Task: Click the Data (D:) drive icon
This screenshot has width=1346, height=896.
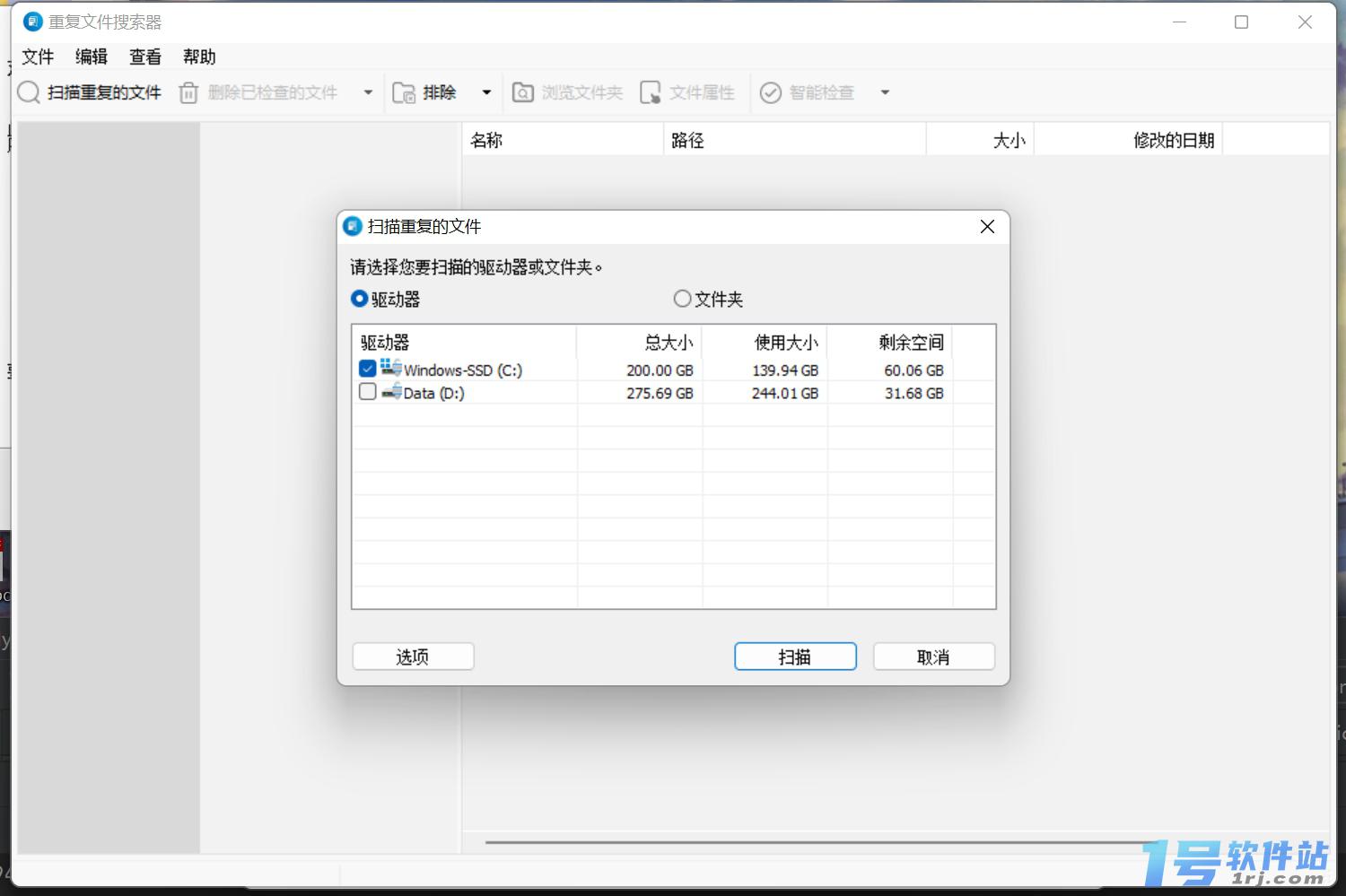Action: (391, 392)
